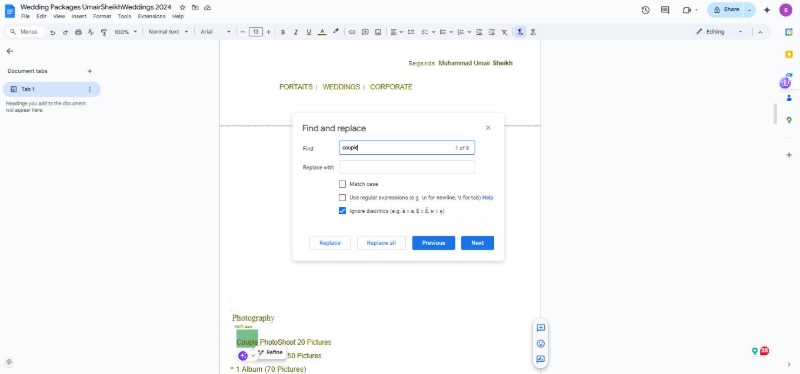
Task: Open the Help menu
Action: point(178,16)
